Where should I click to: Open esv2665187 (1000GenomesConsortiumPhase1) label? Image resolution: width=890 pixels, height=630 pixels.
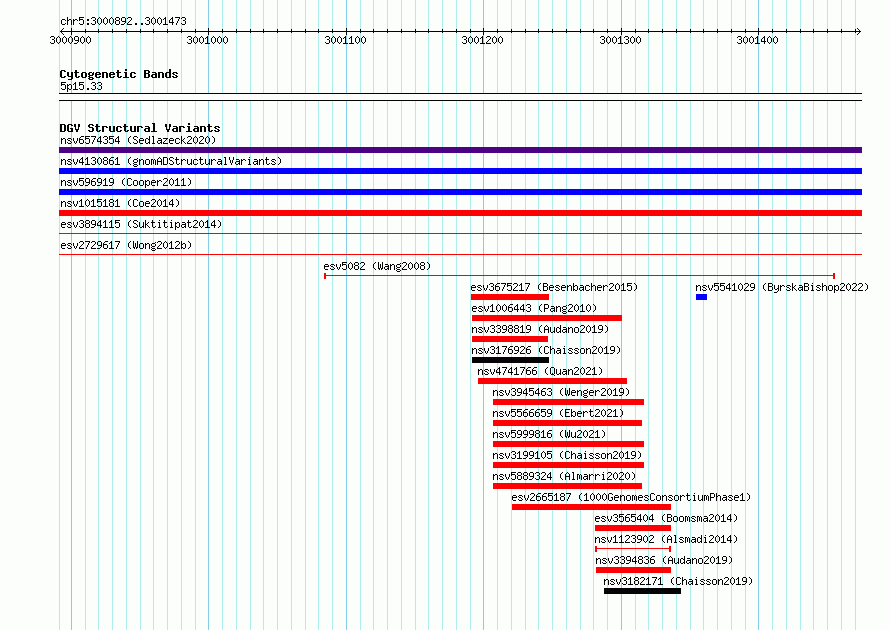click(631, 497)
